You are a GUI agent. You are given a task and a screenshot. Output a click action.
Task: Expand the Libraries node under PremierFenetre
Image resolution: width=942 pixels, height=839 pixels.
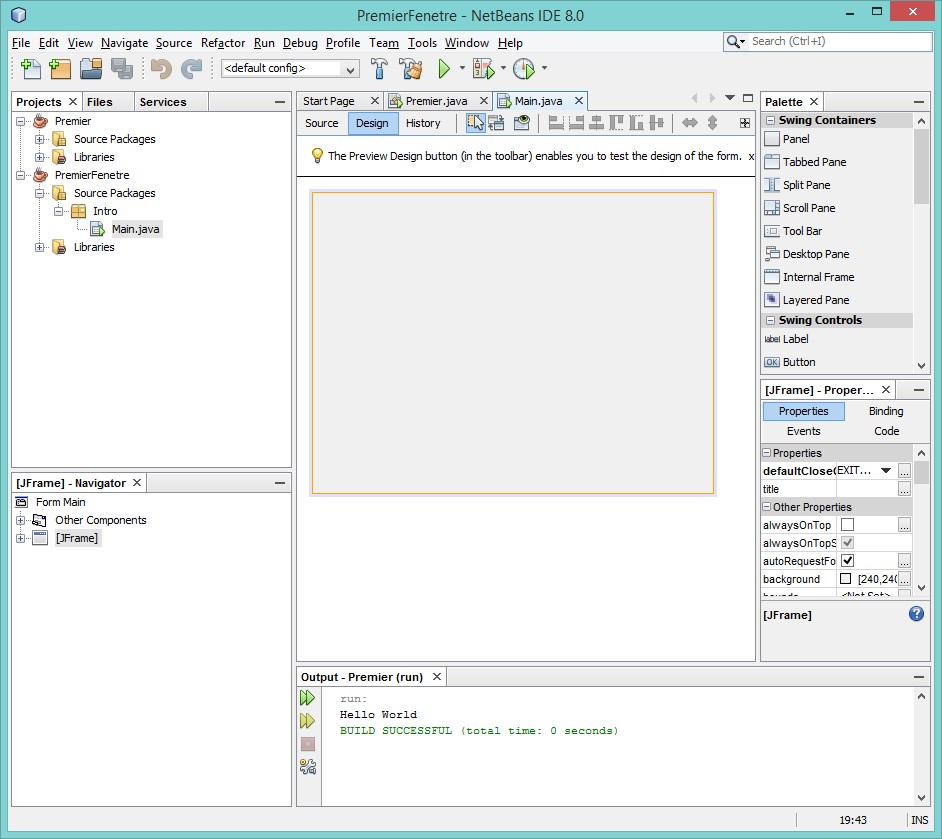pos(40,247)
